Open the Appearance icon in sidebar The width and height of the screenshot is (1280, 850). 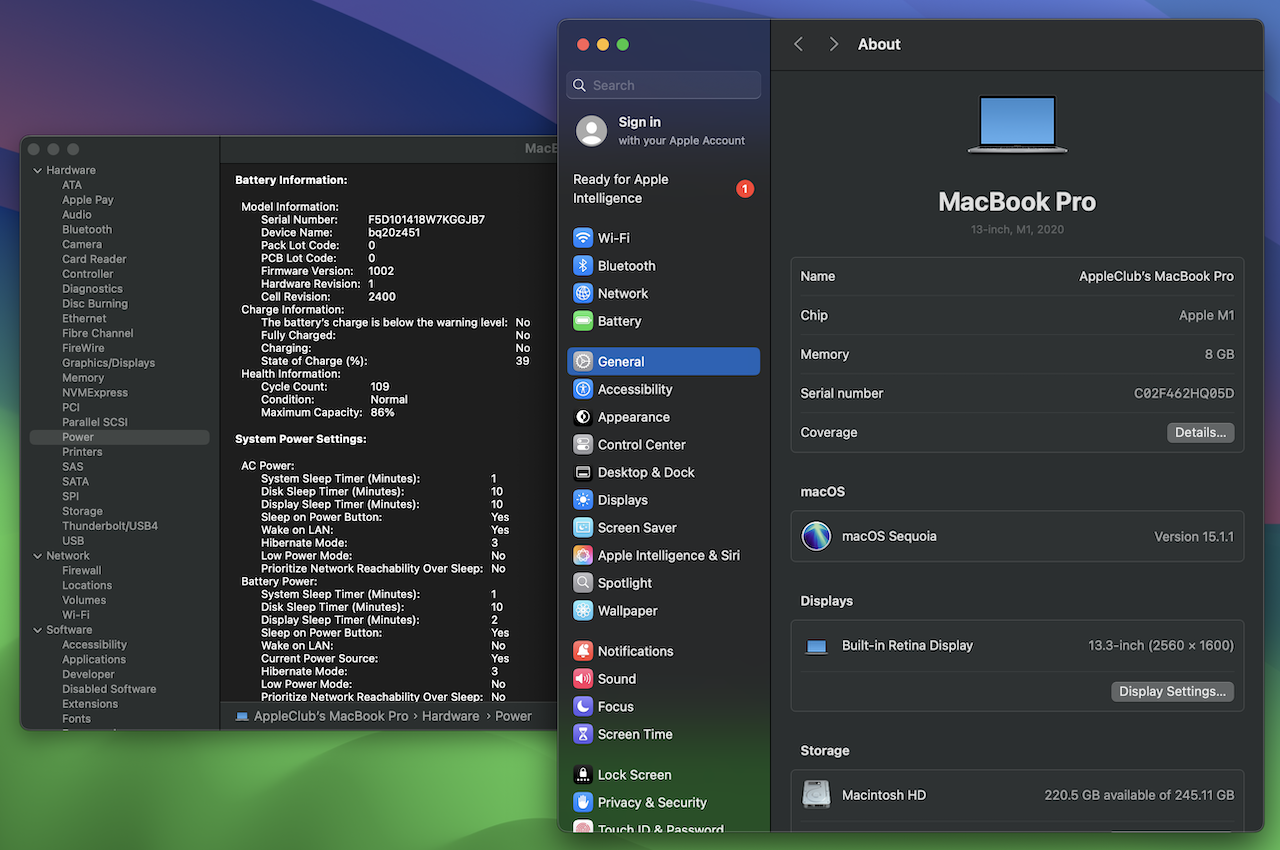click(583, 417)
